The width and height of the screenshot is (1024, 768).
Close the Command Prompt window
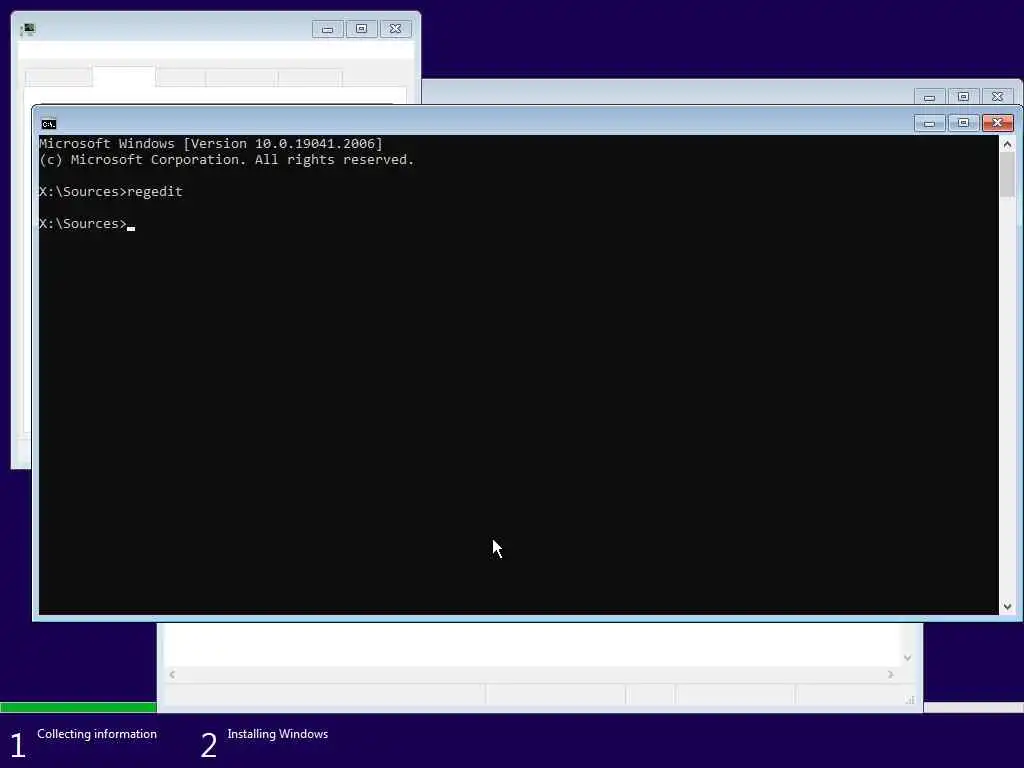pos(997,123)
